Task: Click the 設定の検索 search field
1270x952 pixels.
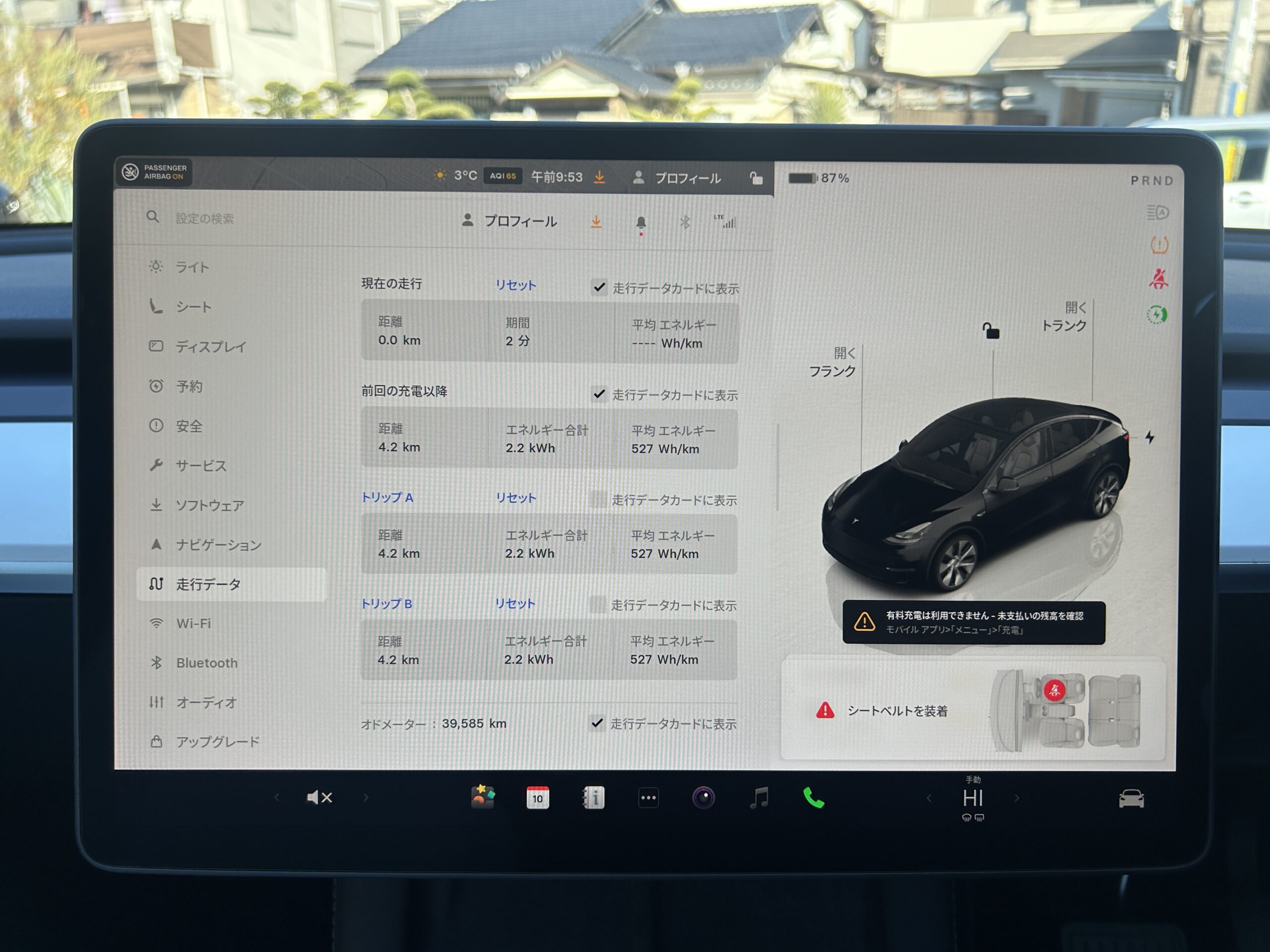Action: tap(204, 219)
